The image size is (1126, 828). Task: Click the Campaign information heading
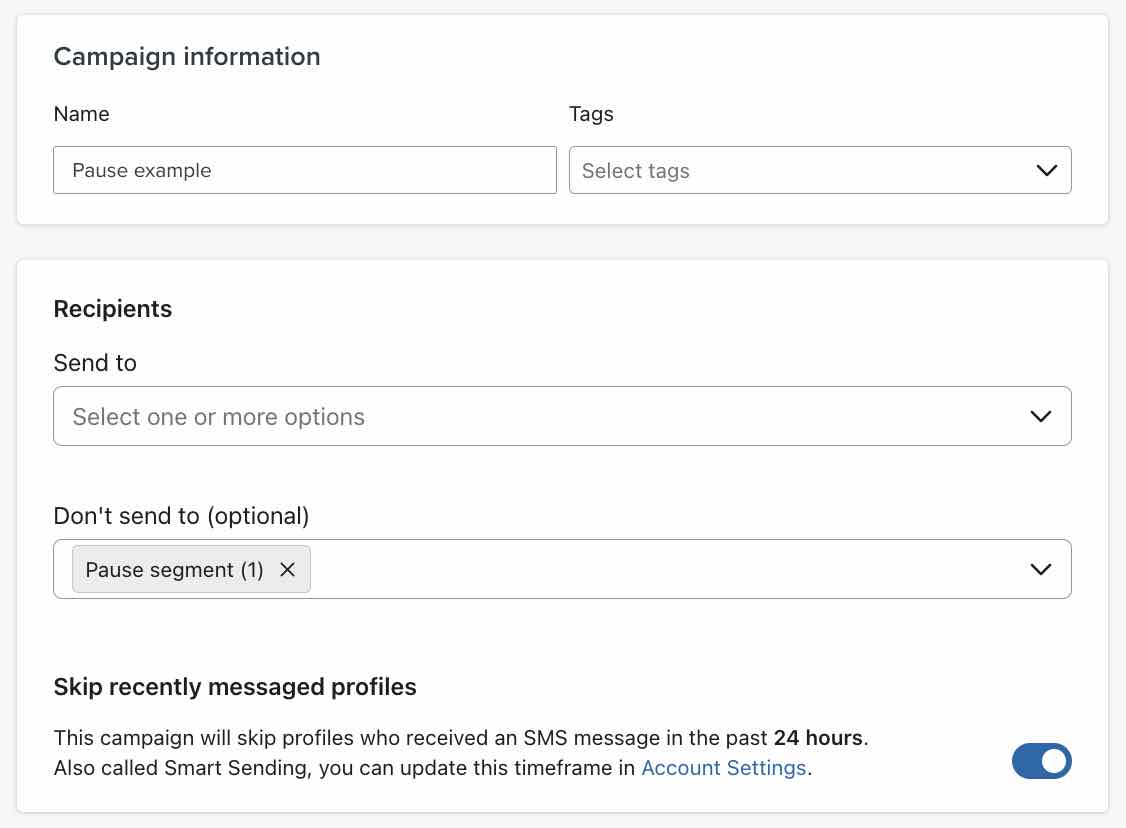point(187,57)
